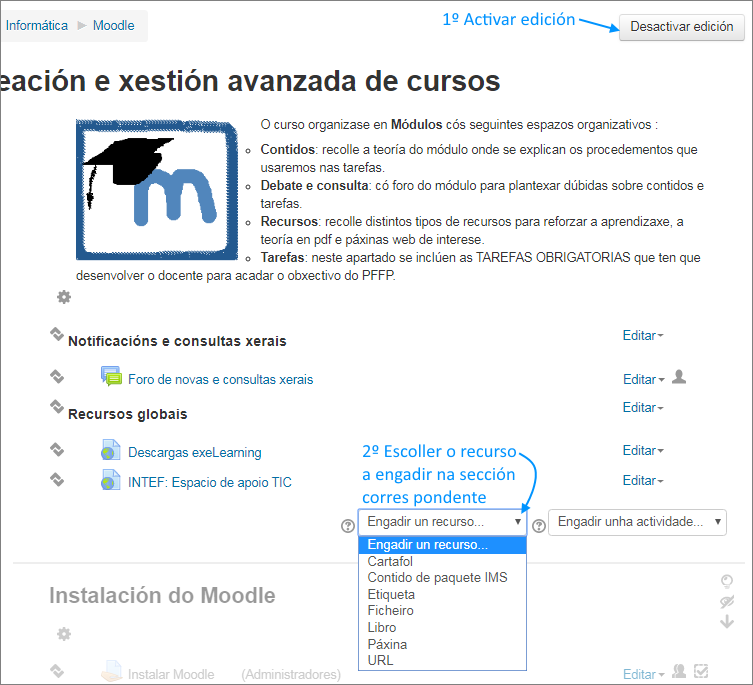This screenshot has width=753, height=685.
Task: Click Instalar Moodle activity icon
Action: point(111,671)
